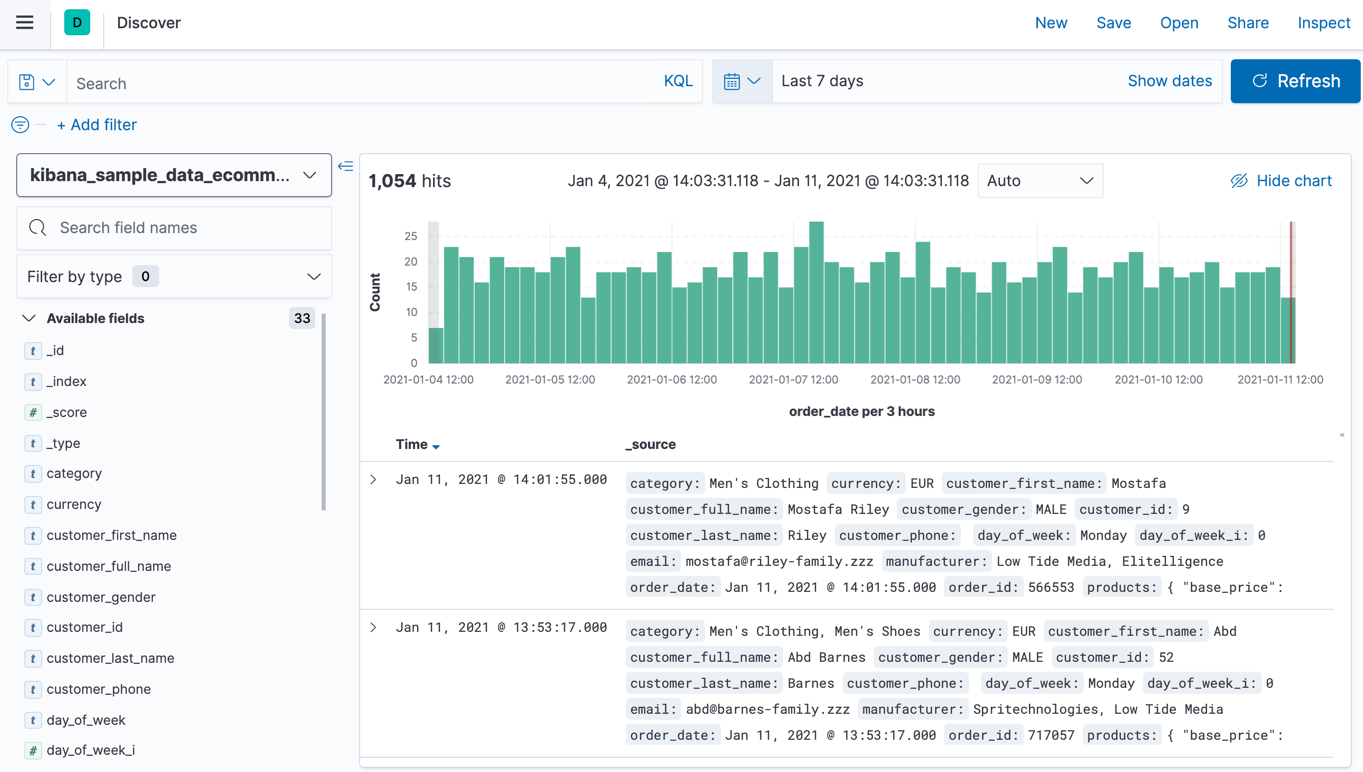Open the Auto interval dropdown

click(1040, 181)
